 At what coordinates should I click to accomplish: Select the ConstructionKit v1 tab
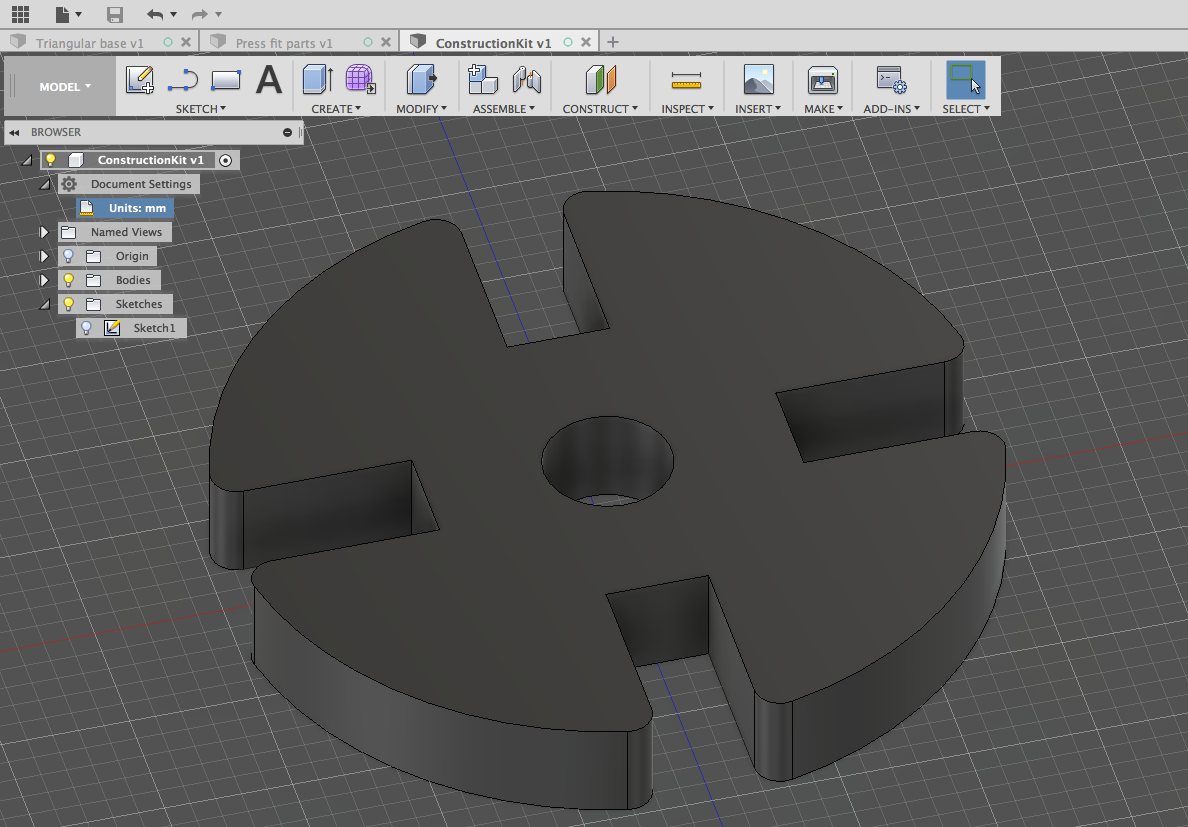(x=493, y=43)
